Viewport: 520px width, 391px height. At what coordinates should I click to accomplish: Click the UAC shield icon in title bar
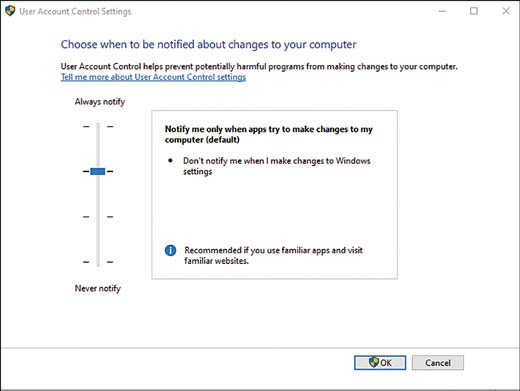point(10,11)
